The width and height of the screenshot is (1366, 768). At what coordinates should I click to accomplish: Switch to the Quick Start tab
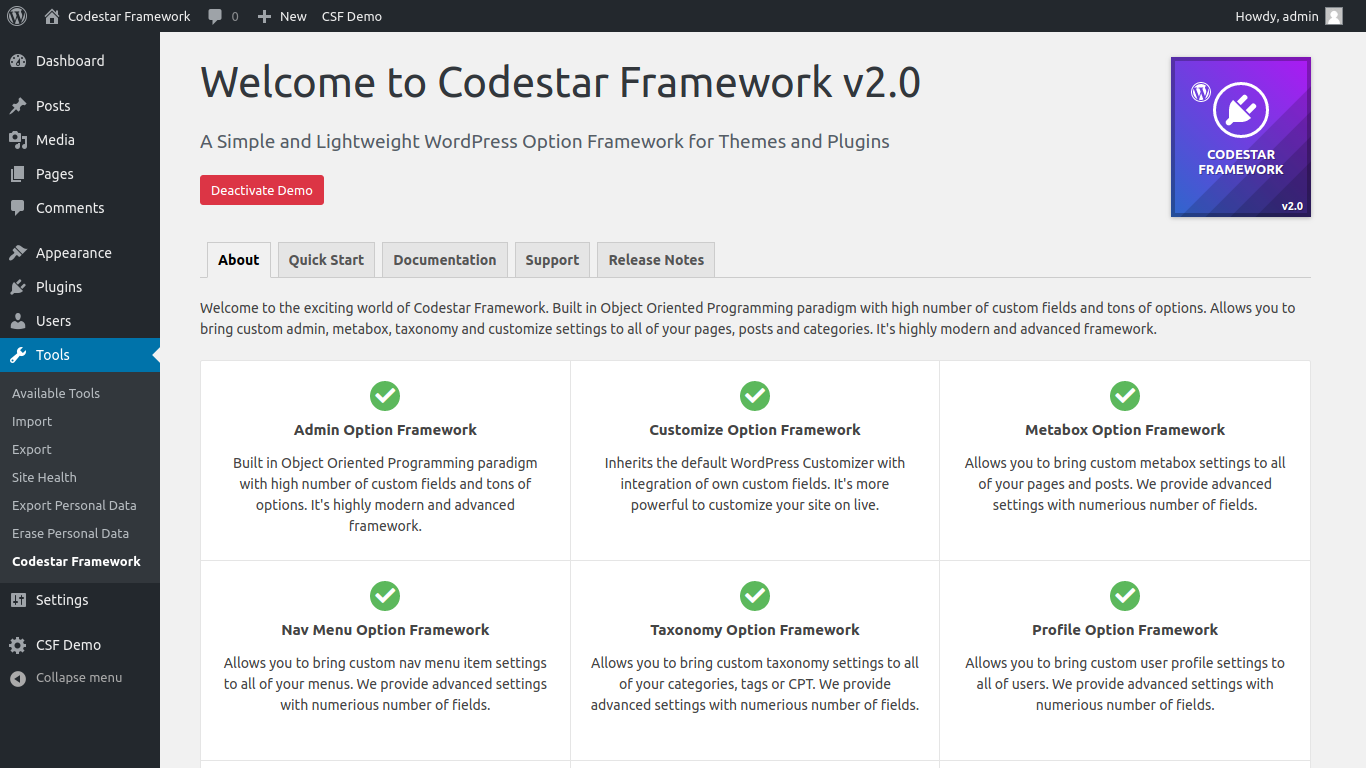(x=326, y=260)
